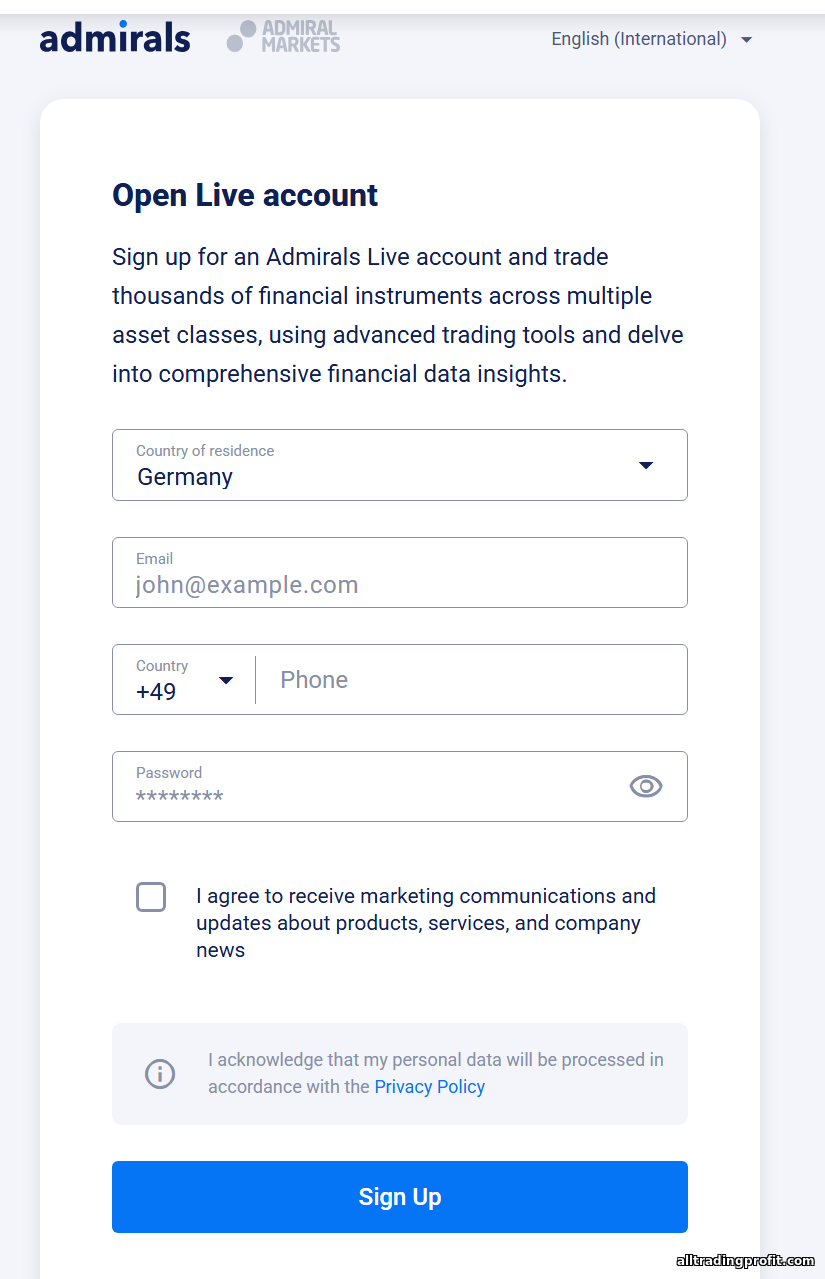Open the English (International) language selector
The height and width of the screenshot is (1279, 825).
639,39
